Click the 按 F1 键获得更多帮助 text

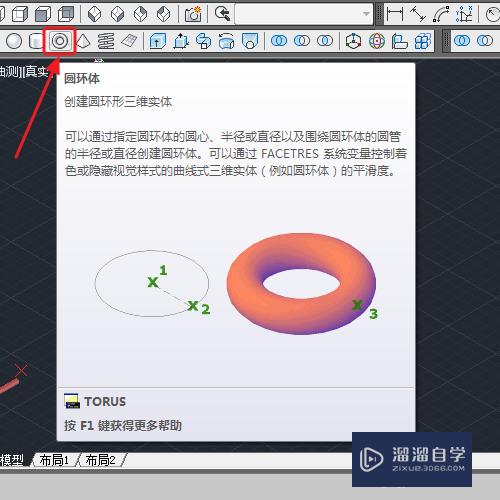[x=123, y=425]
